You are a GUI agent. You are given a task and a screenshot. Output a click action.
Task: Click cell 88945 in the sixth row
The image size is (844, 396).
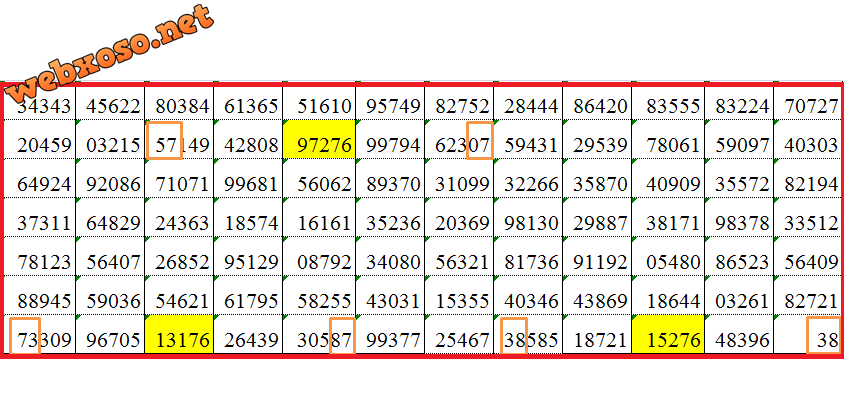[40, 295]
